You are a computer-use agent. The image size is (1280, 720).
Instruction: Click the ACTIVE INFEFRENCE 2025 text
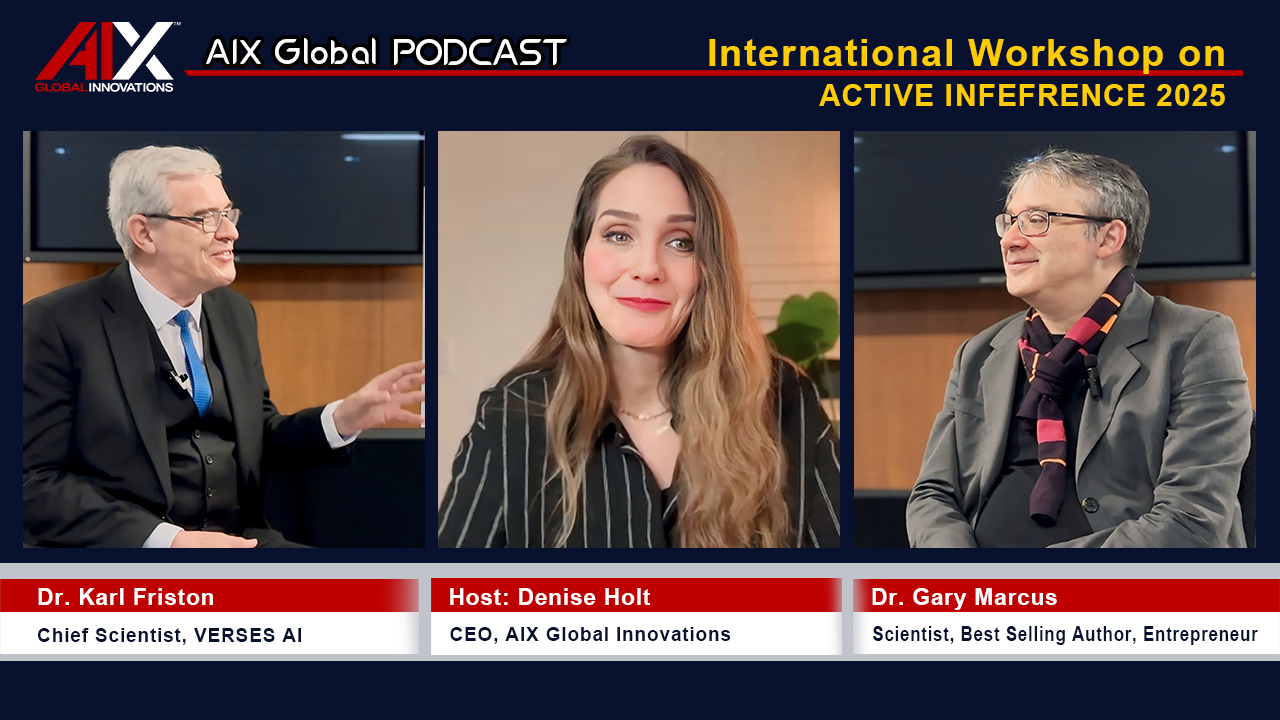1021,96
